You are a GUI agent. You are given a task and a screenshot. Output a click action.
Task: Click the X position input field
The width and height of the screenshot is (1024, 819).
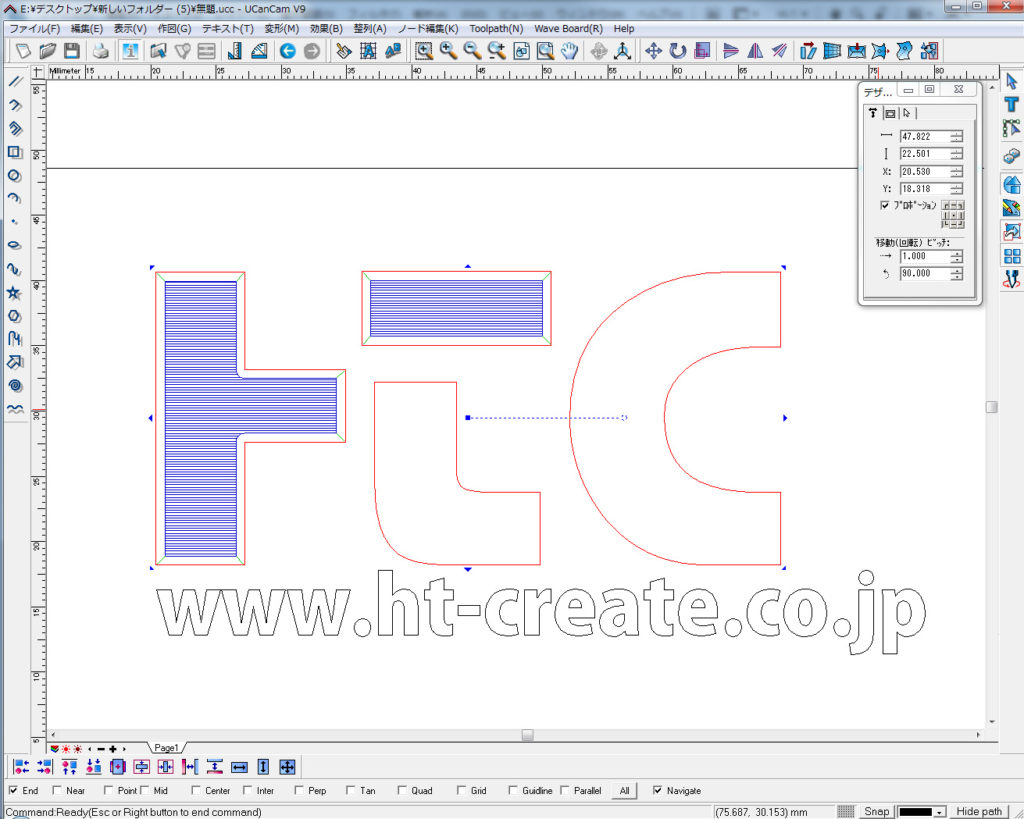(x=924, y=171)
